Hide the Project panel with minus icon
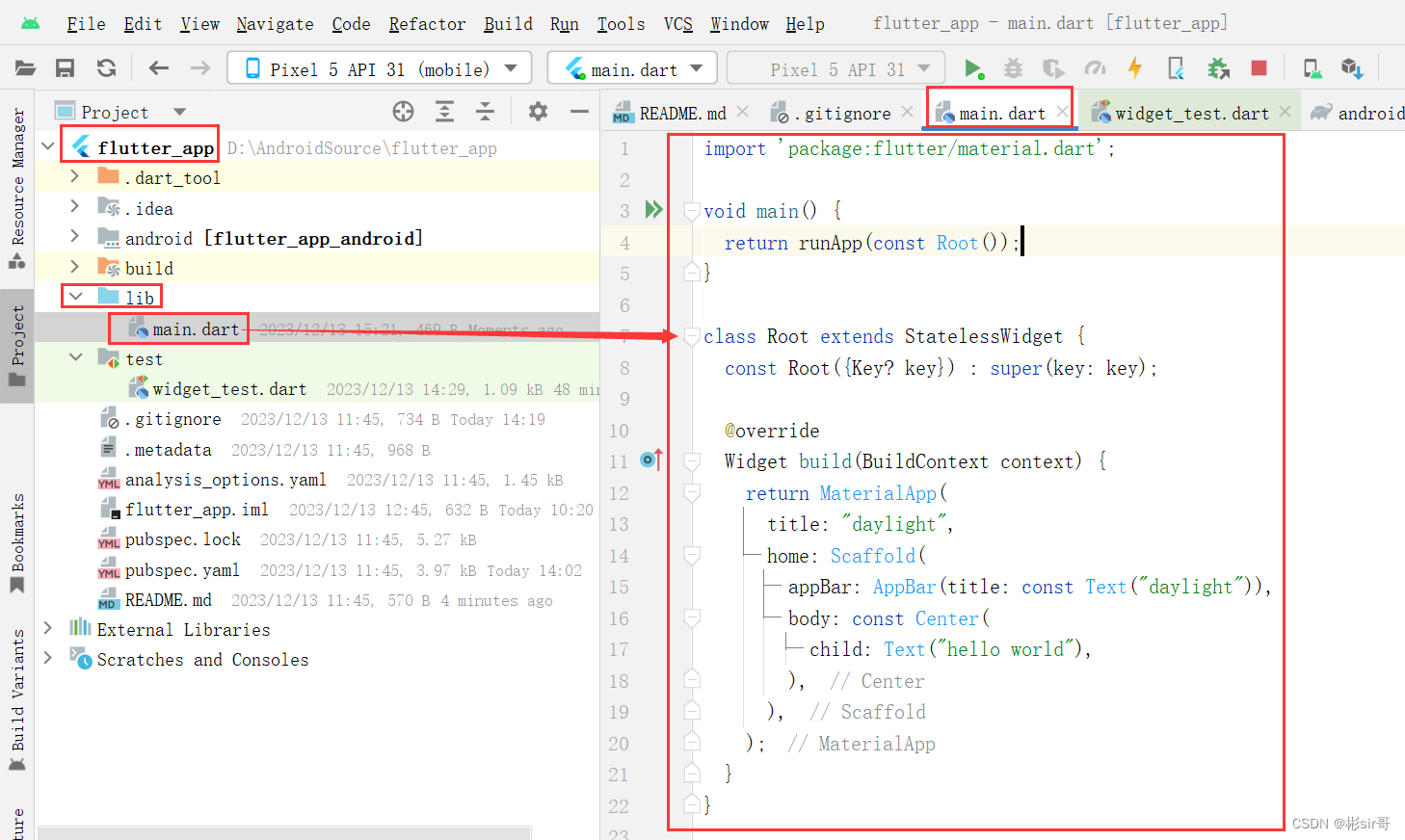1405x840 pixels. click(579, 112)
